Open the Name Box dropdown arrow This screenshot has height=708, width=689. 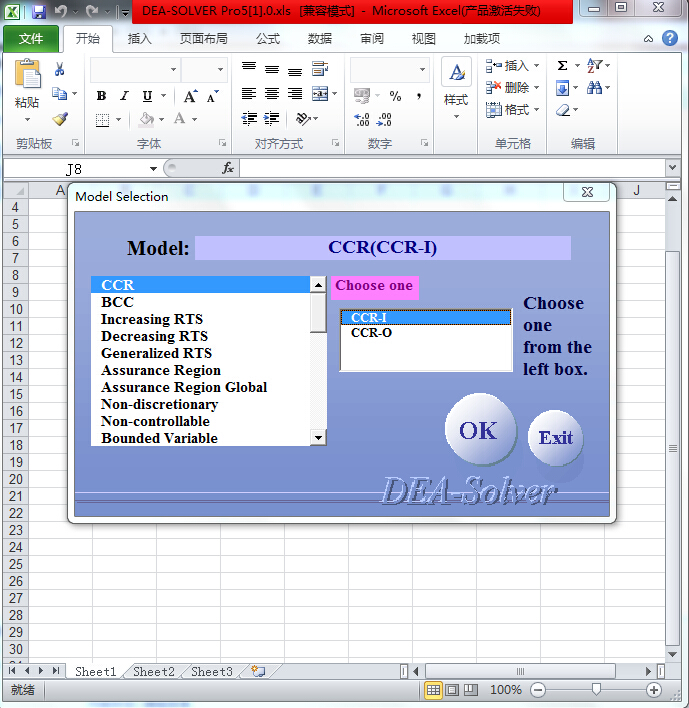[154, 169]
